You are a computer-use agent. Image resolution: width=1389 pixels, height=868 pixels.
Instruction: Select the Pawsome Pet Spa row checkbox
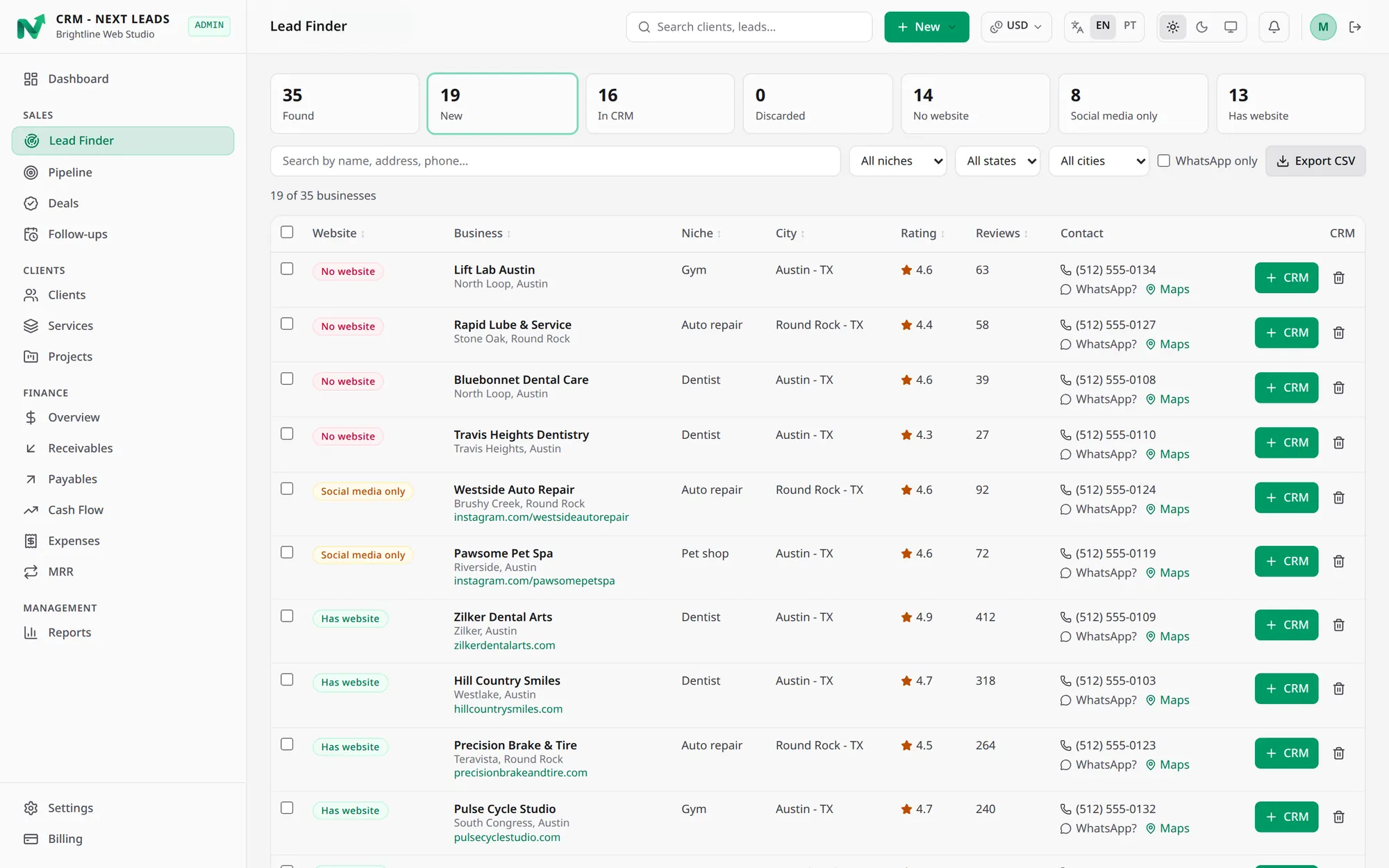coord(287,552)
